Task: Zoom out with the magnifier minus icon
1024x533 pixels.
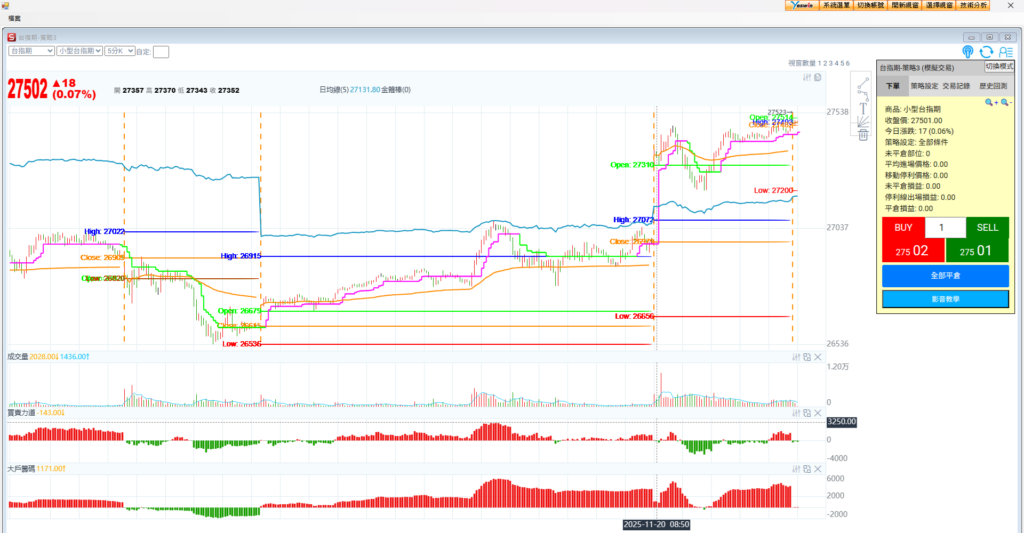Action: coord(1005,102)
